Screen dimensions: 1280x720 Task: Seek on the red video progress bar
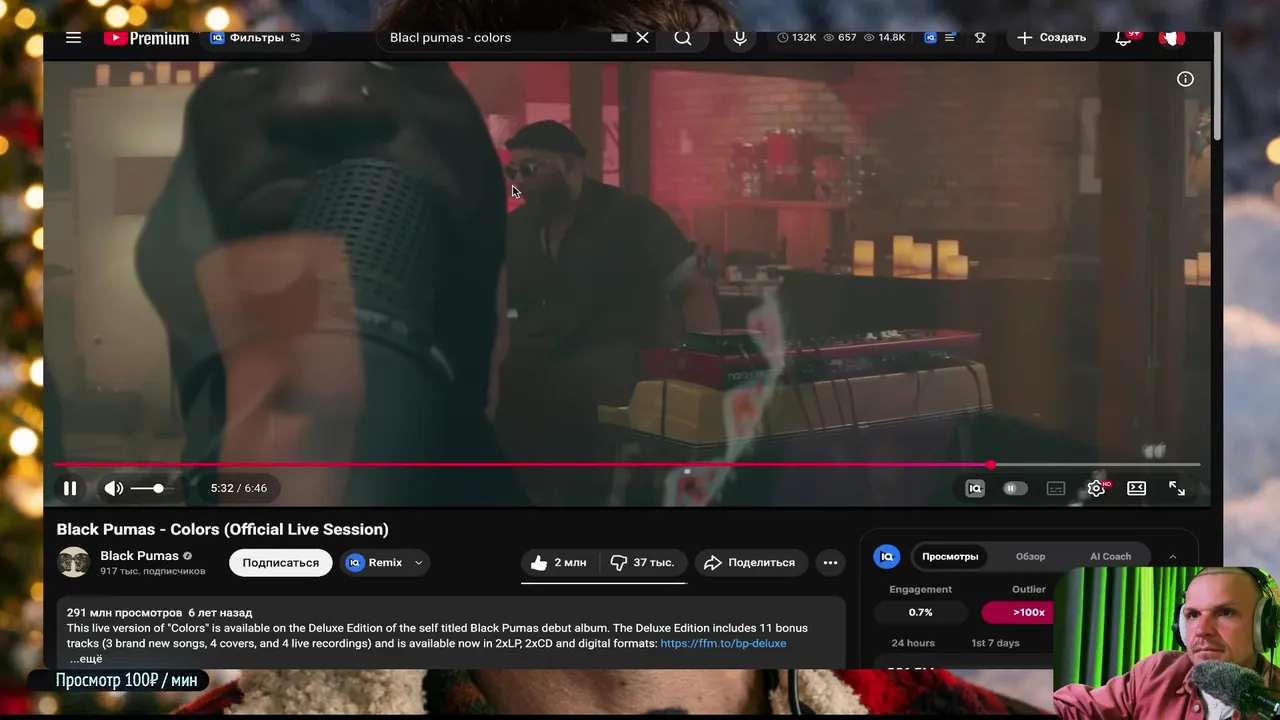pos(626,465)
